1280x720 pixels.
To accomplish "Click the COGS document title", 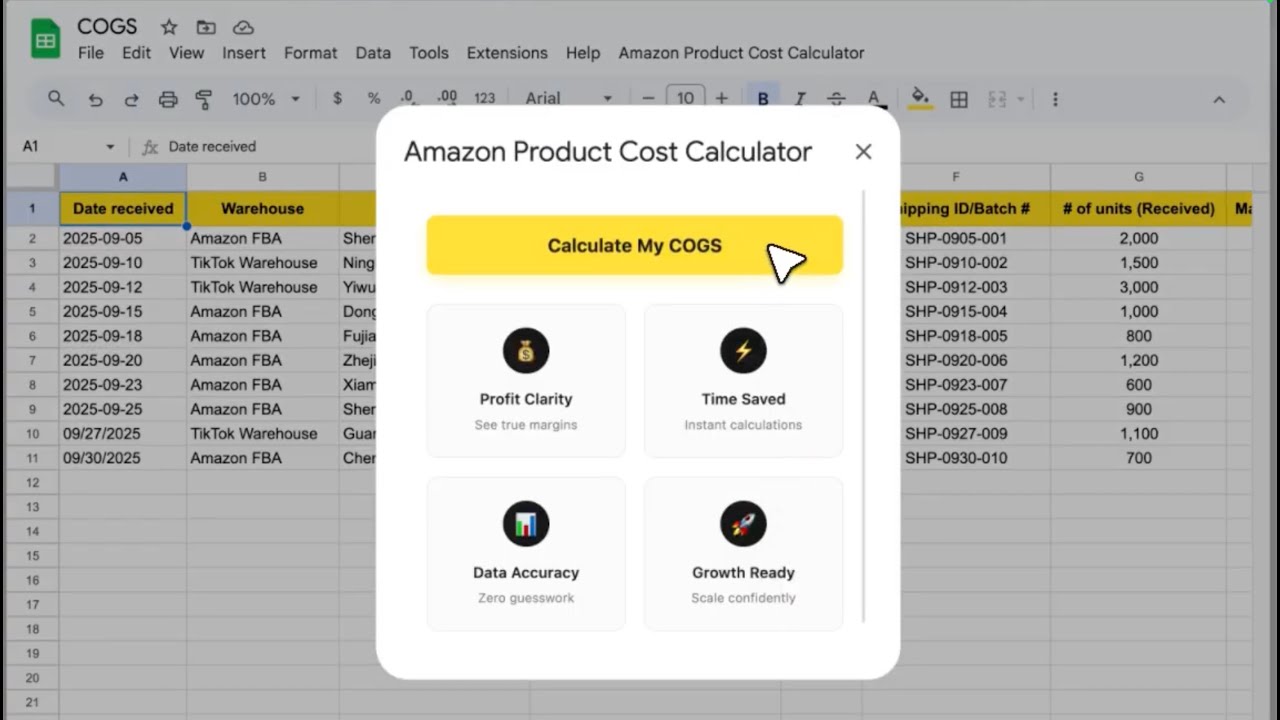I will click(x=107, y=27).
